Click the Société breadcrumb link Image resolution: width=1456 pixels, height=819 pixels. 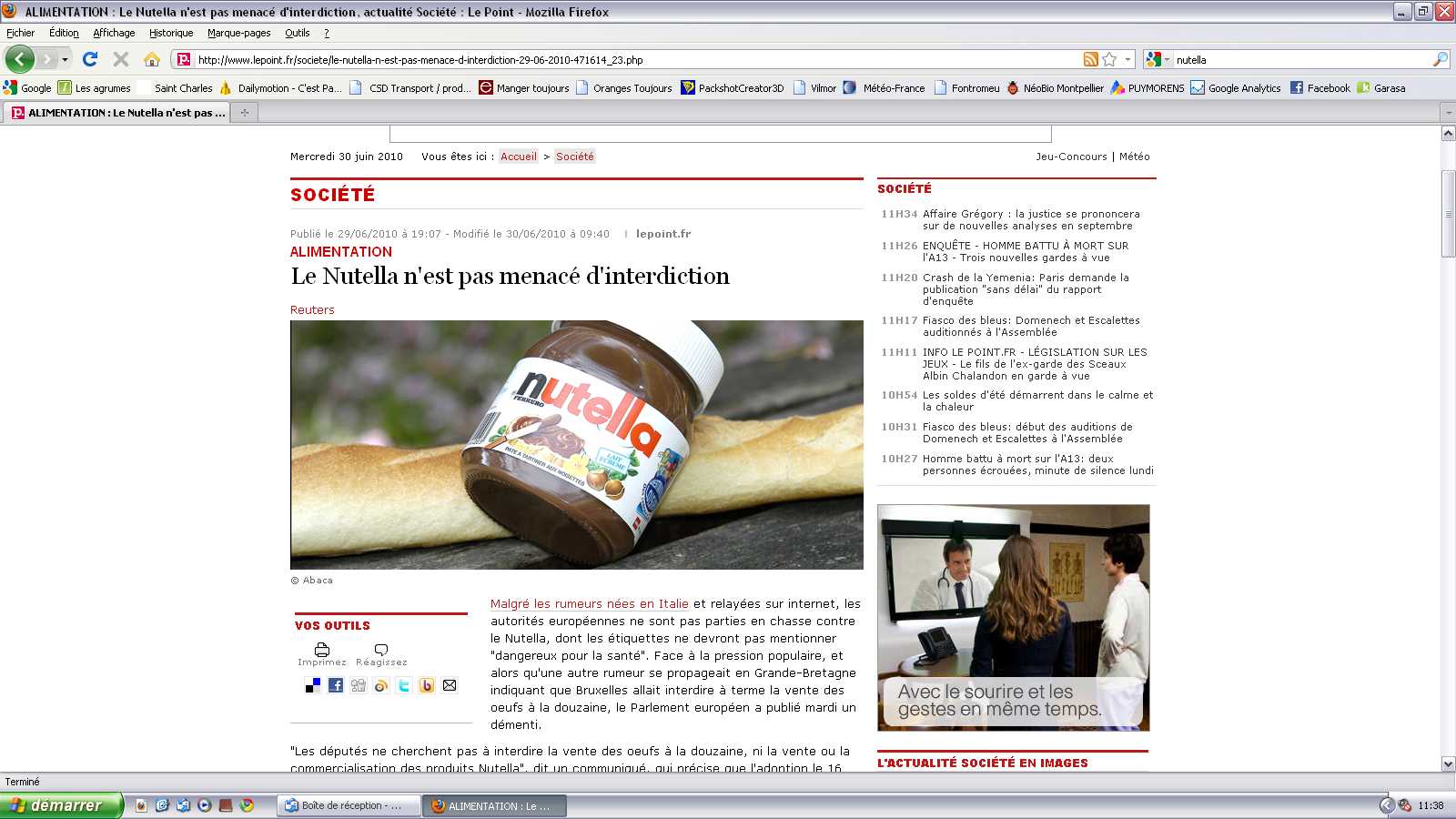(x=575, y=157)
